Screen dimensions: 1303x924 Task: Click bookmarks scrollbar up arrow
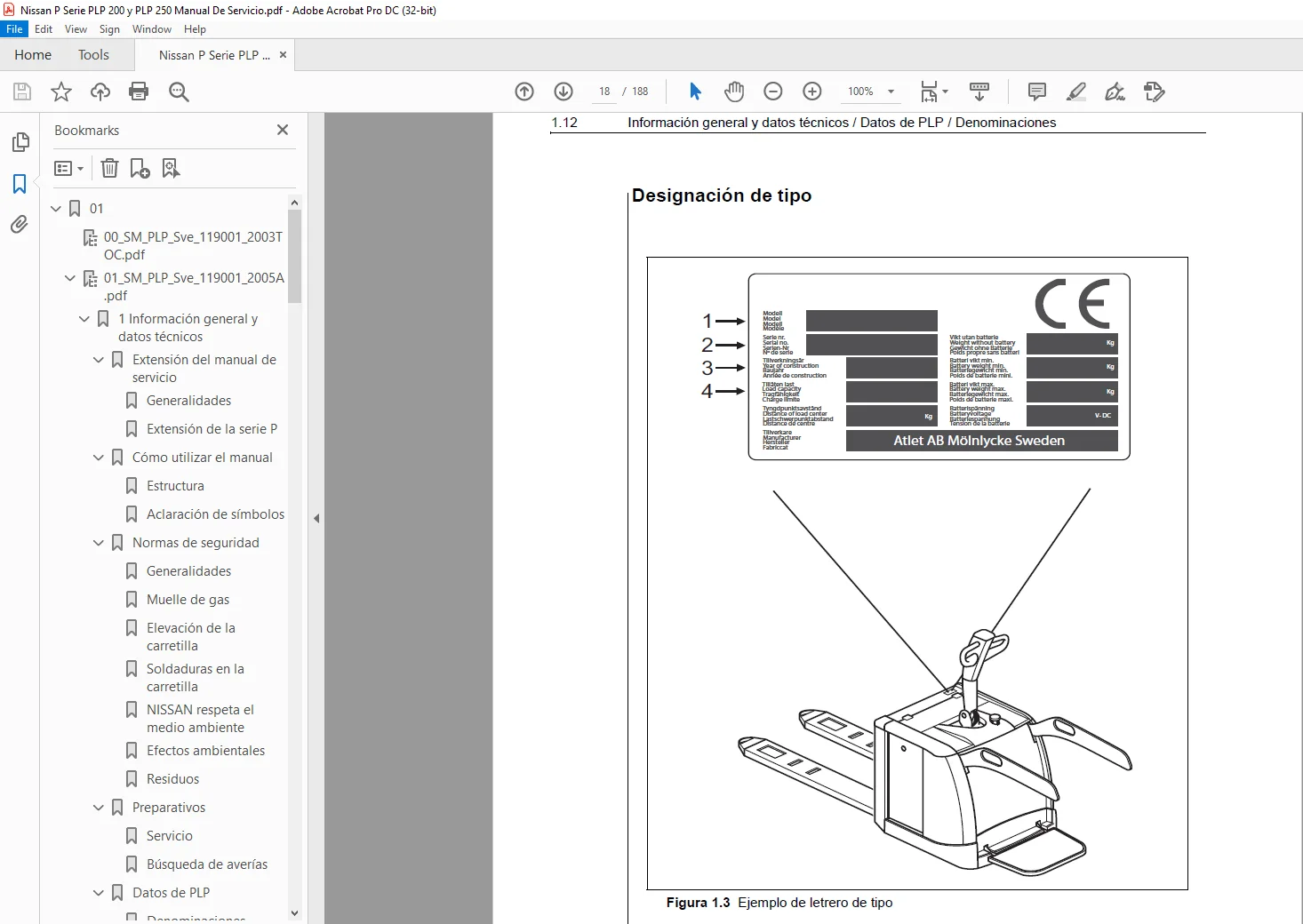point(295,203)
